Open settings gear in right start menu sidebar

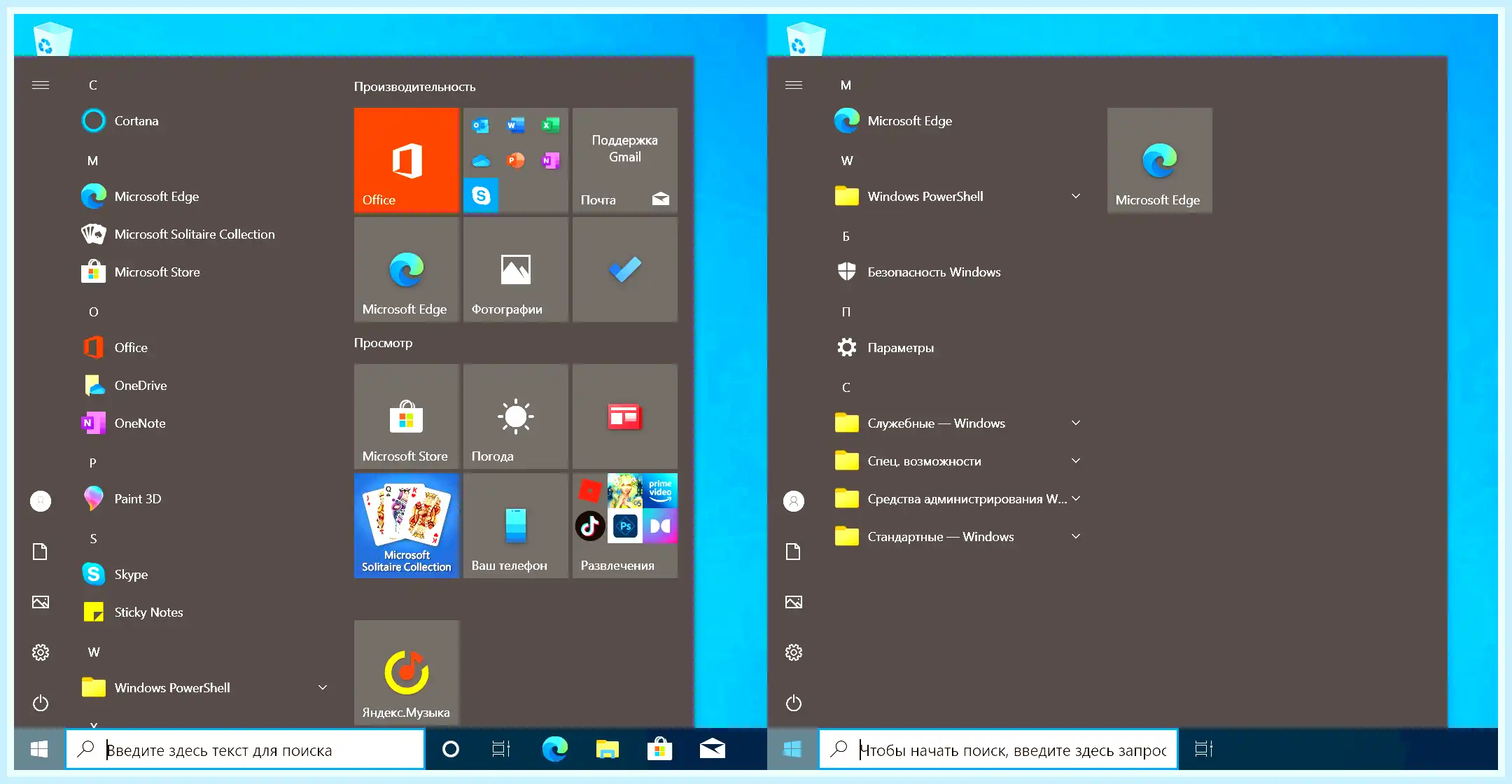click(794, 652)
